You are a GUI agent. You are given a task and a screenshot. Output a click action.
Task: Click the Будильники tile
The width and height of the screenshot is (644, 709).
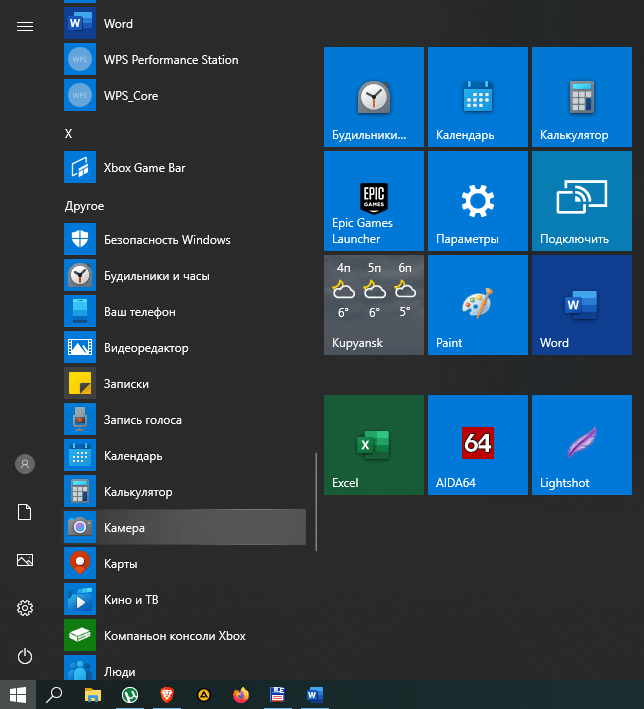coord(374,97)
